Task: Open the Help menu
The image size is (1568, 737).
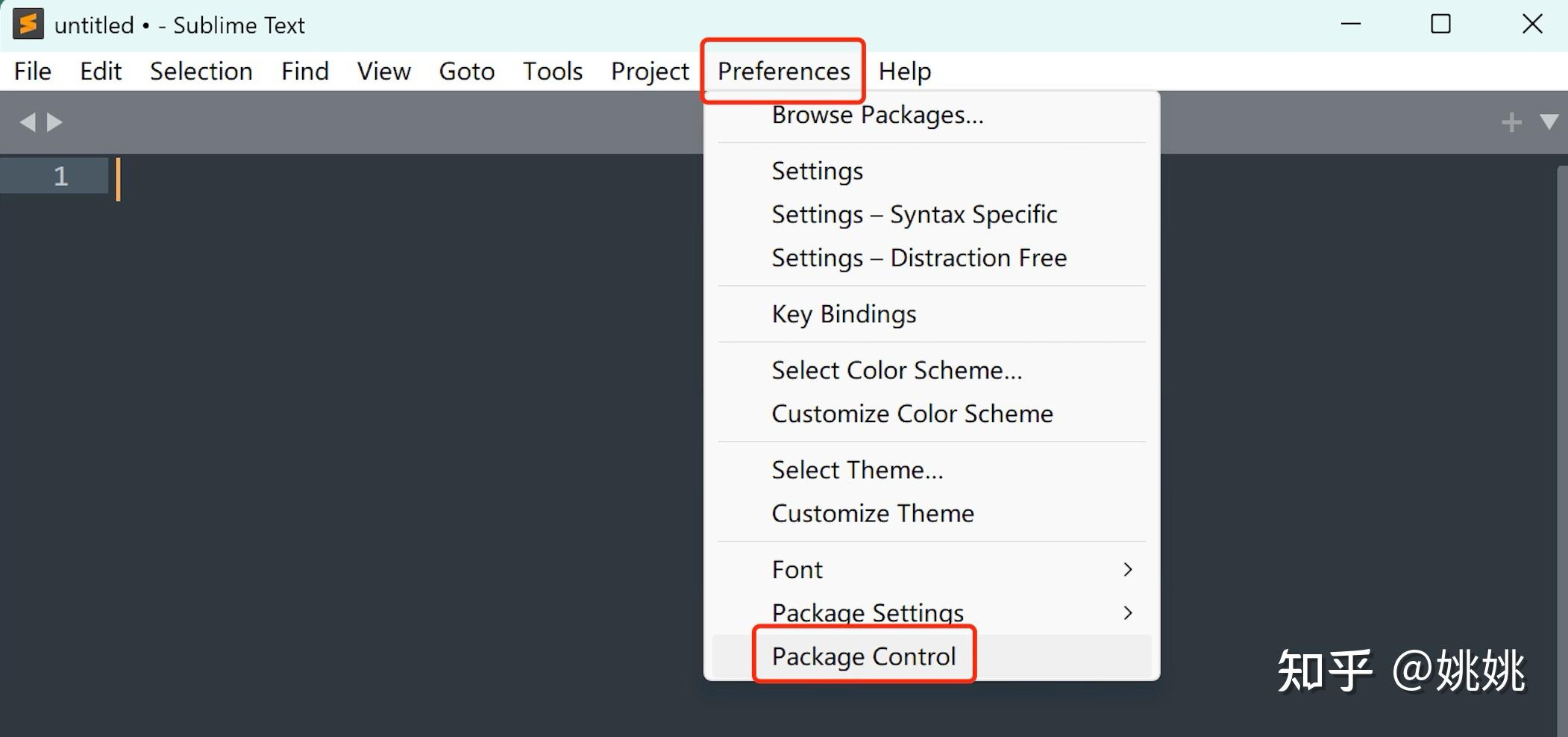Action: [904, 70]
